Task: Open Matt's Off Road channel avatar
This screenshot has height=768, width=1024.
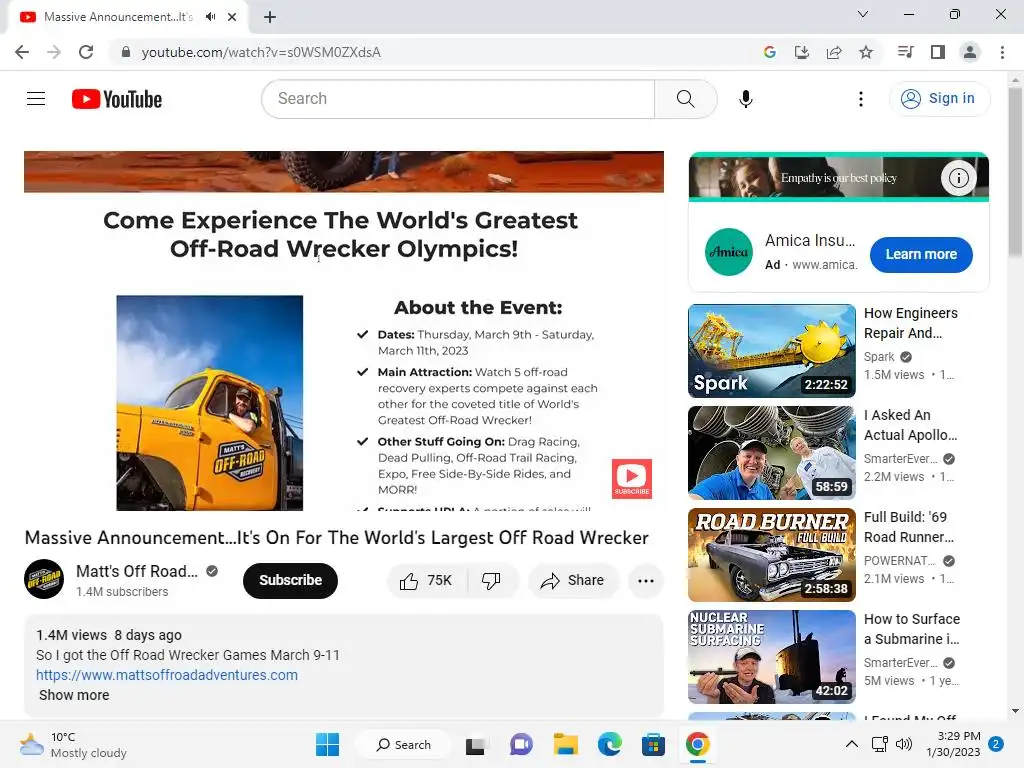Action: point(44,579)
